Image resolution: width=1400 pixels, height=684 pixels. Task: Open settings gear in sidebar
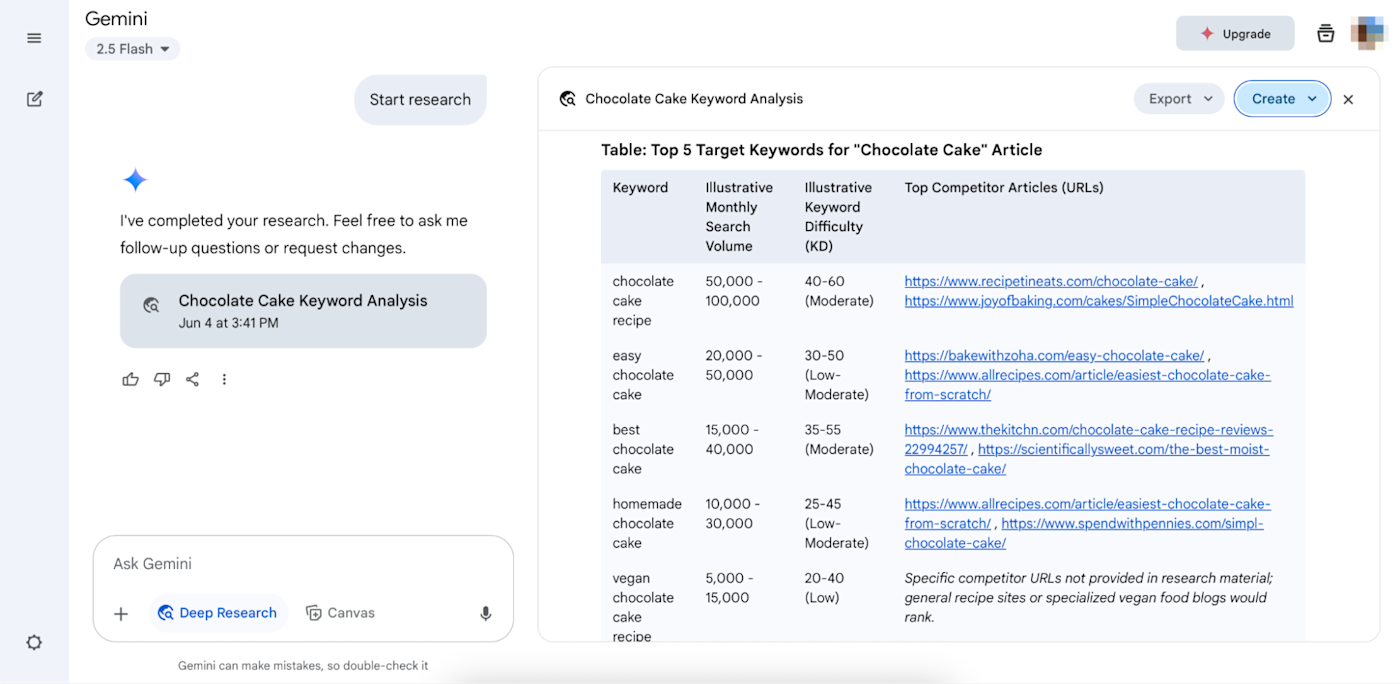(34, 642)
